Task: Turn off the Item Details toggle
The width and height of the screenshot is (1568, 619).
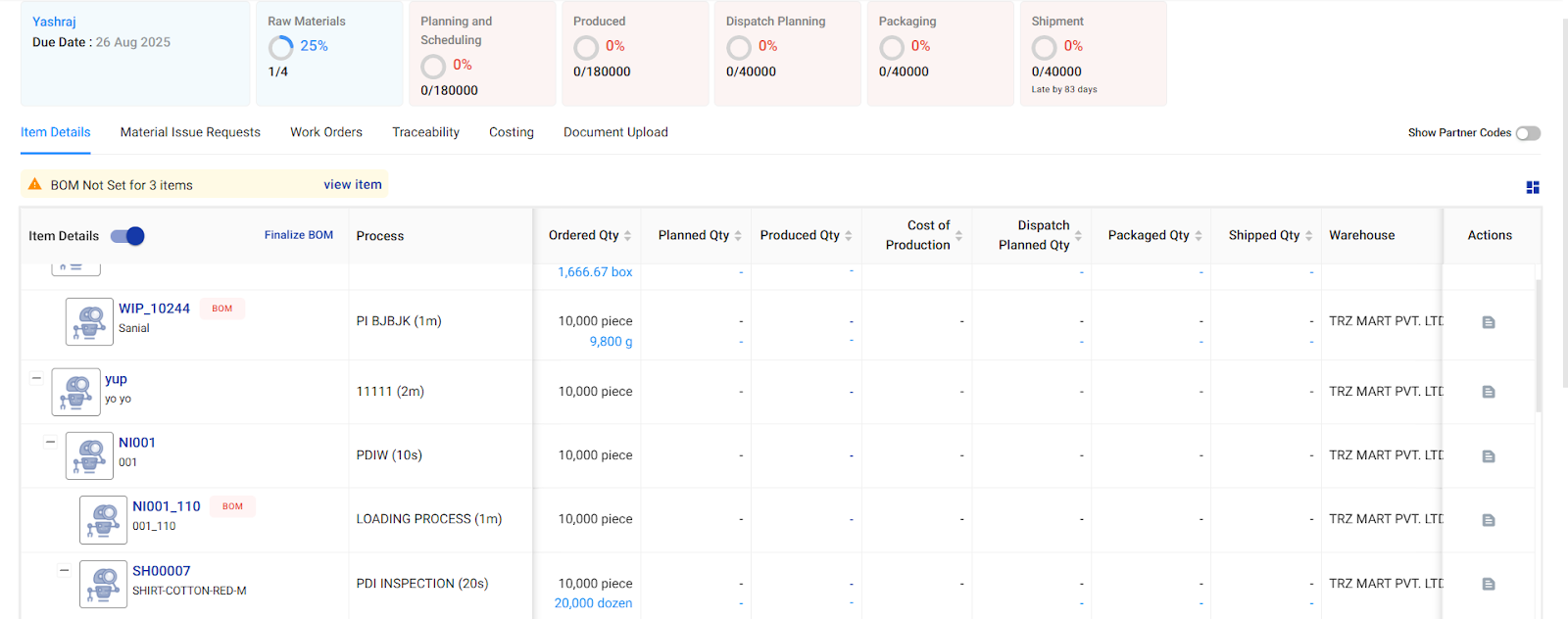Action: coord(127,236)
